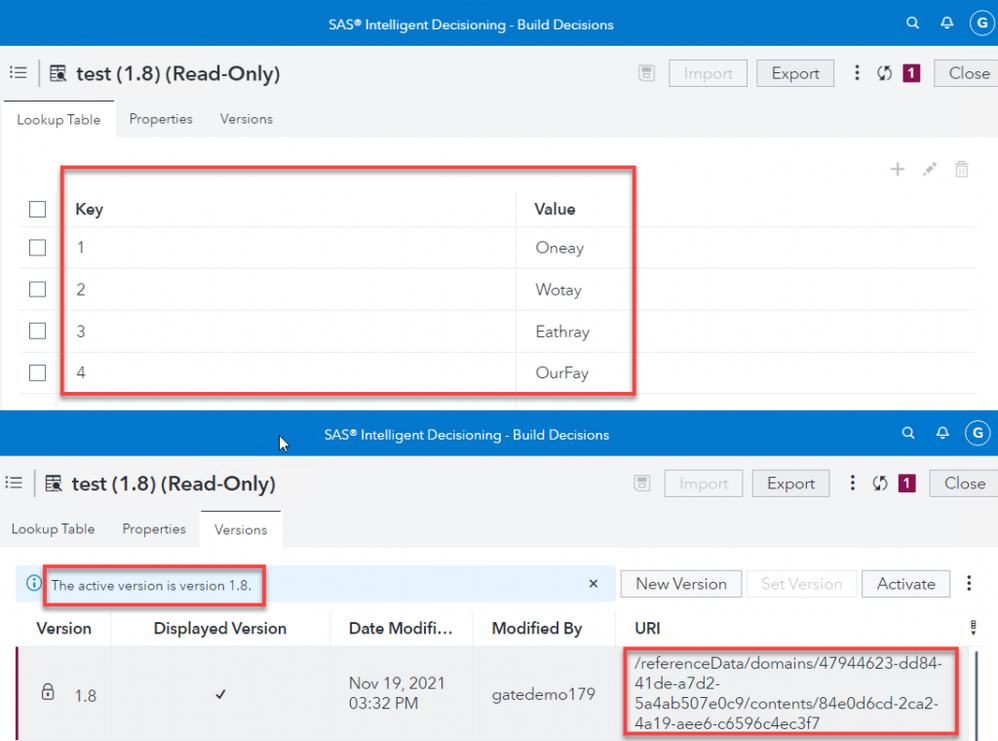Image resolution: width=998 pixels, height=741 pixels.
Task: Click the referenceData URI cell text
Action: [x=788, y=693]
